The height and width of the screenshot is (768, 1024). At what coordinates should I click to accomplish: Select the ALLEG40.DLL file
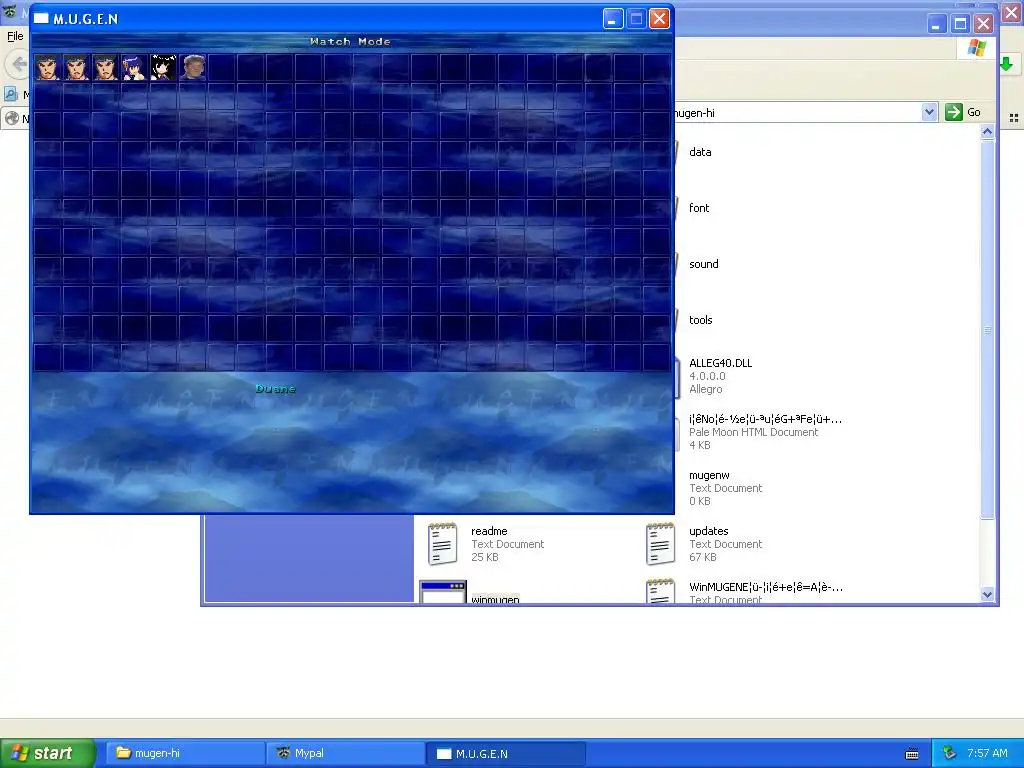[x=720, y=363]
